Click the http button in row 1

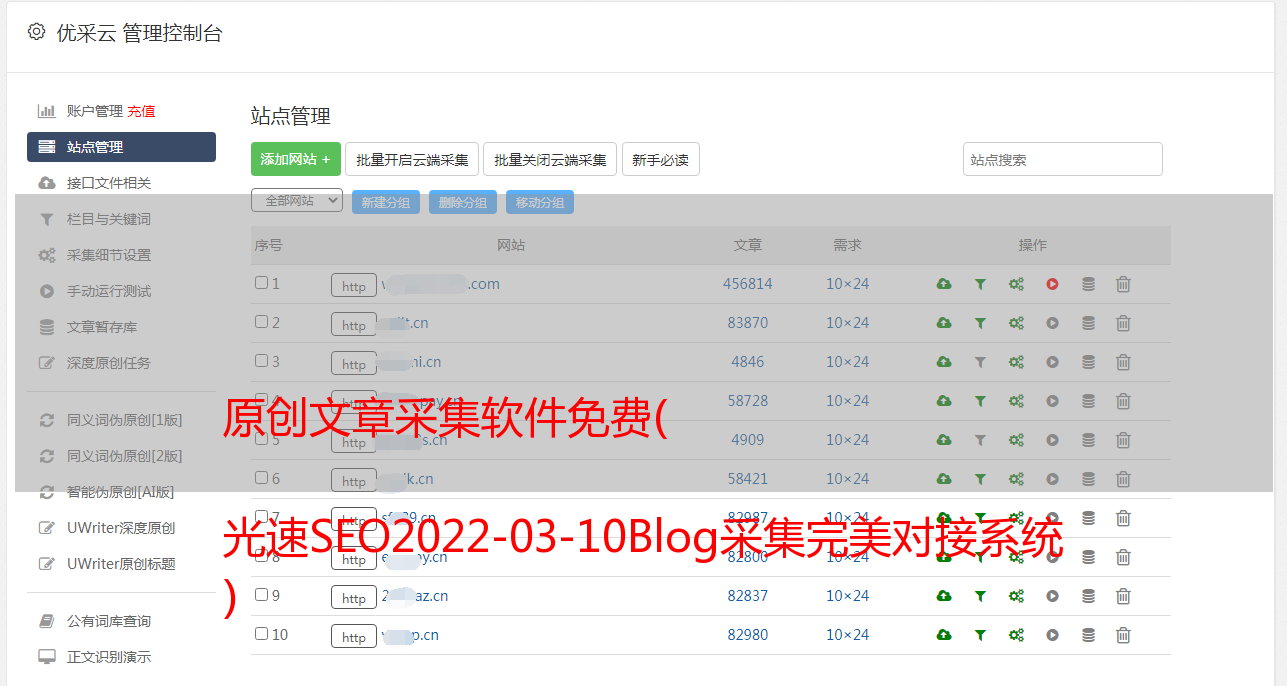click(354, 286)
